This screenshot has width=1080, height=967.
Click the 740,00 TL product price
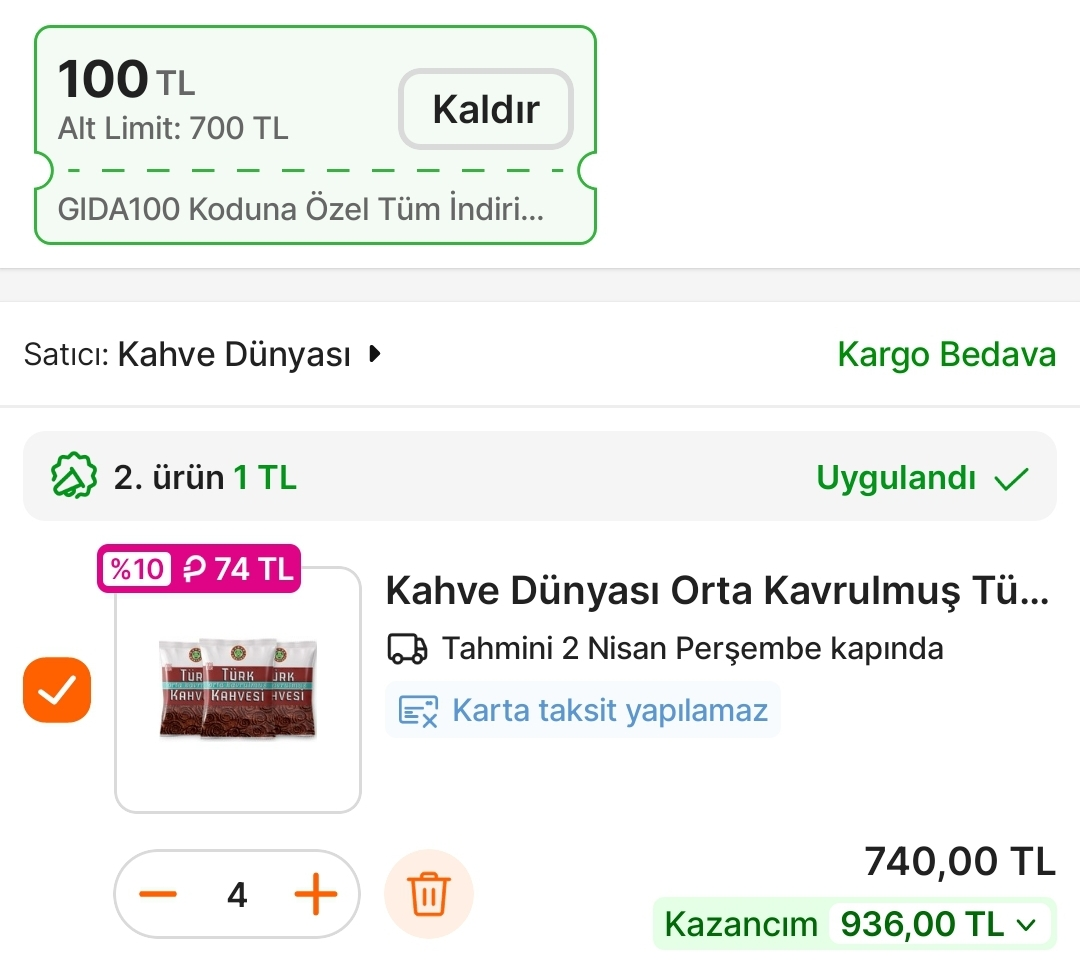(959, 861)
